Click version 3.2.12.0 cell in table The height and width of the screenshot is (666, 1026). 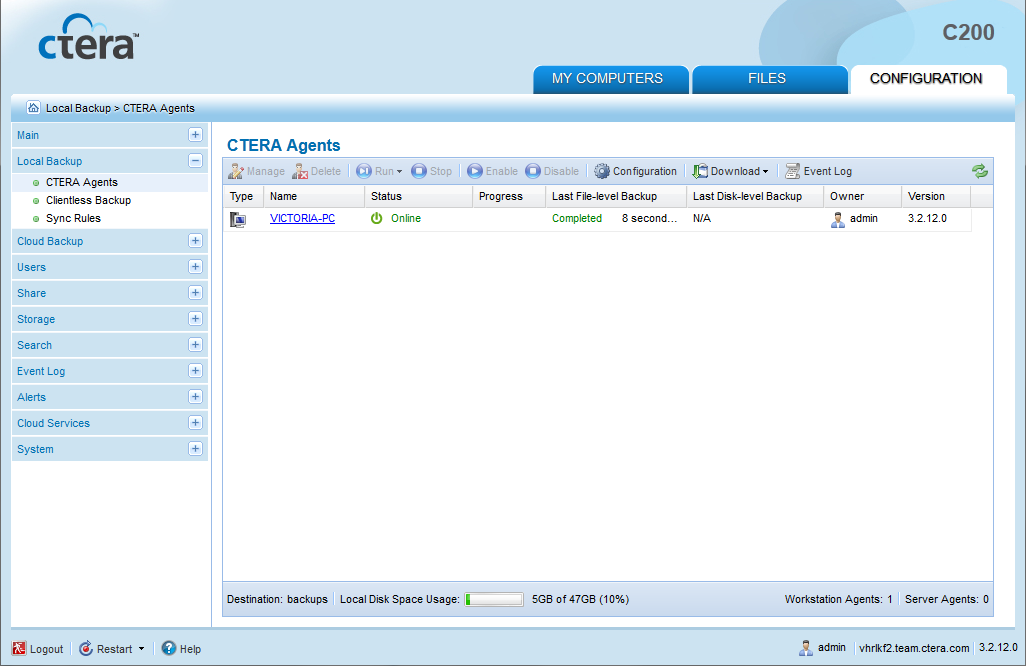point(927,219)
